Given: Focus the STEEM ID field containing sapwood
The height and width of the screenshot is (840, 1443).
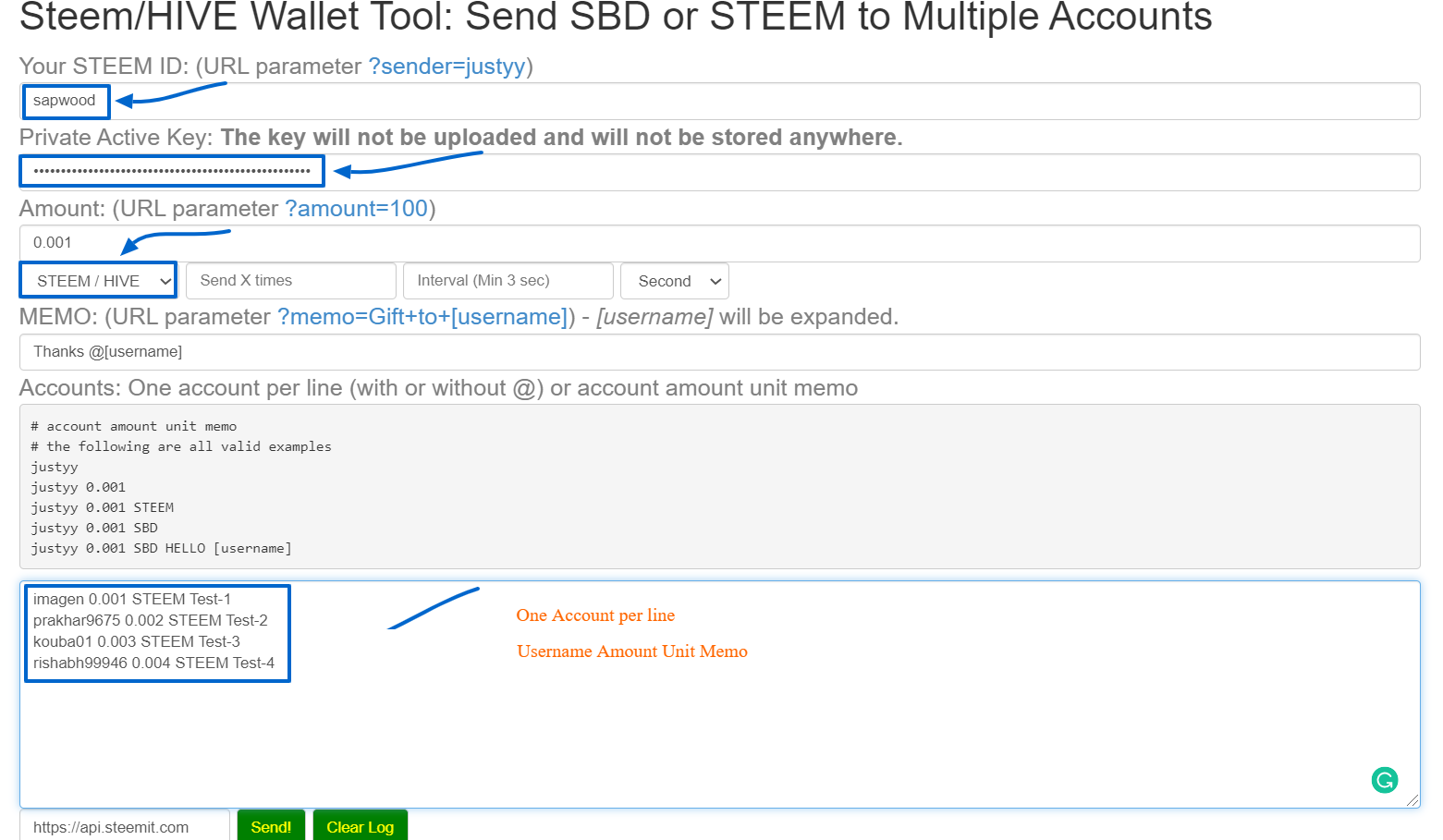Looking at the screenshot, I should pos(719,101).
